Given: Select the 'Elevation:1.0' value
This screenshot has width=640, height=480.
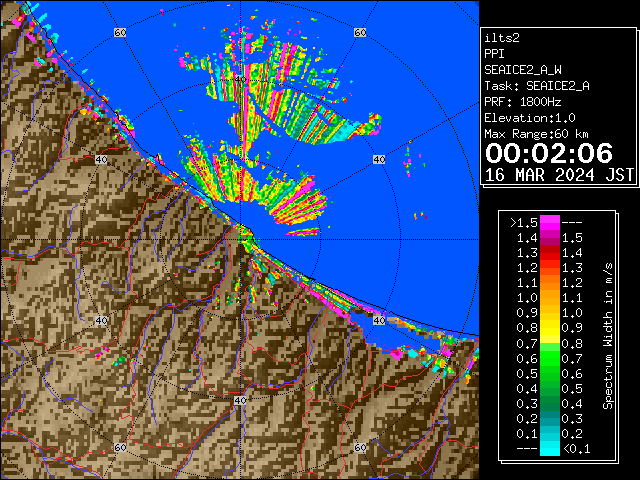Looking at the screenshot, I should (530, 118).
